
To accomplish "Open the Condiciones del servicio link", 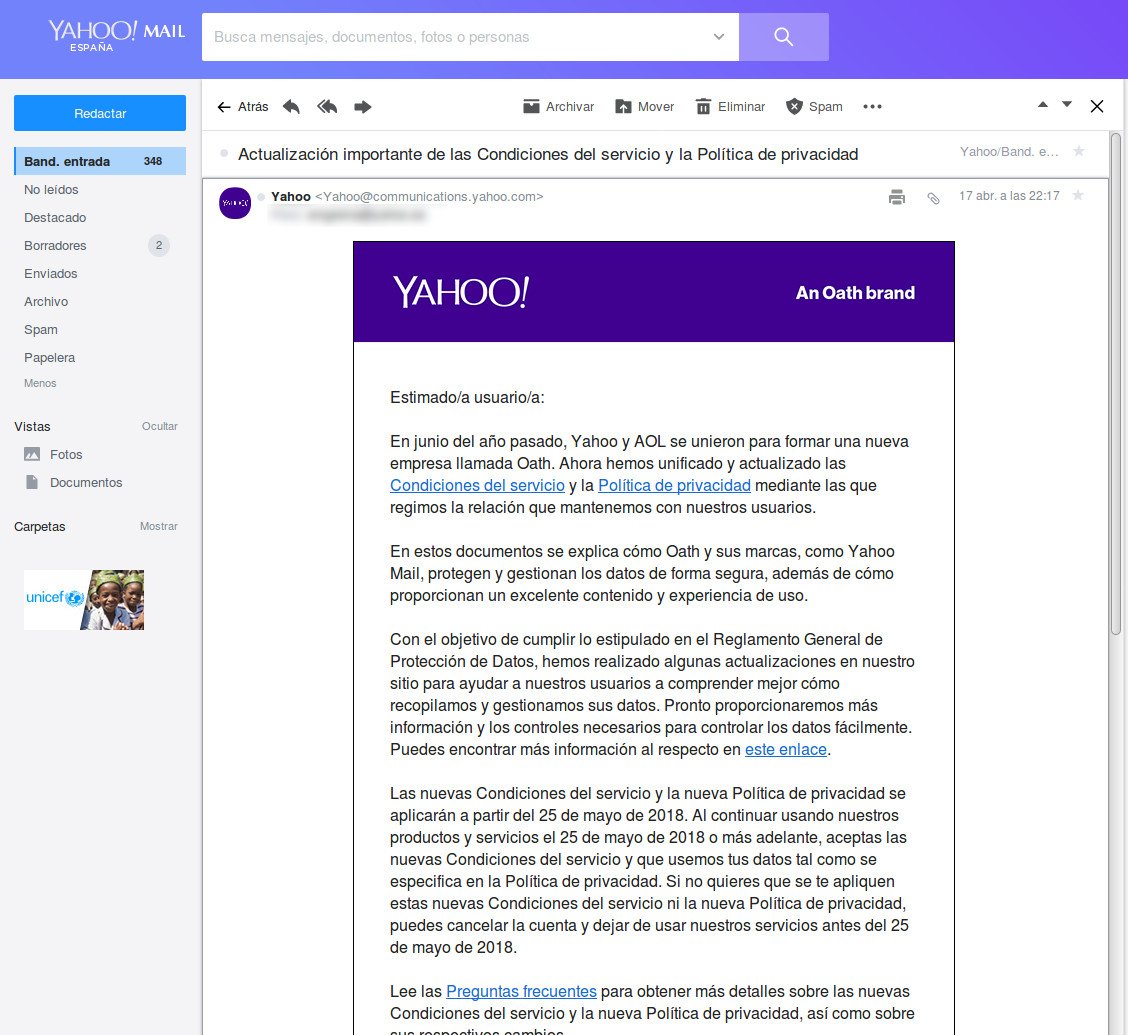I will click(x=478, y=485).
